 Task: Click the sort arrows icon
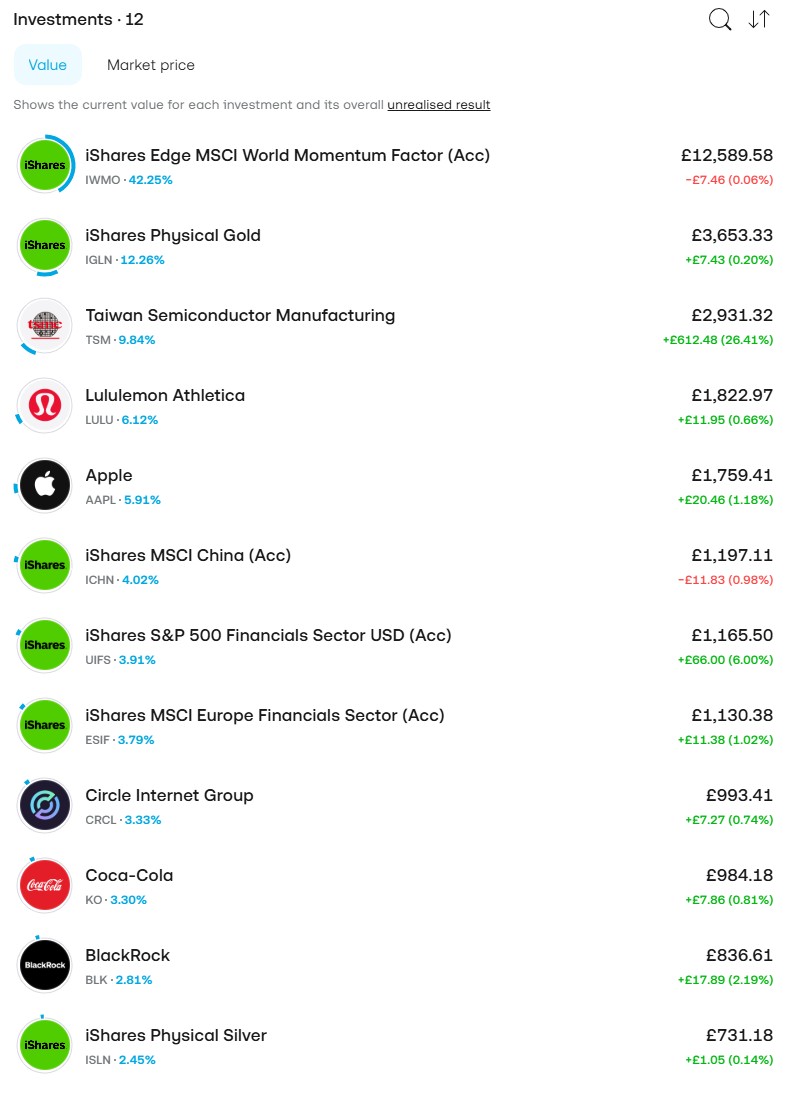click(x=759, y=20)
